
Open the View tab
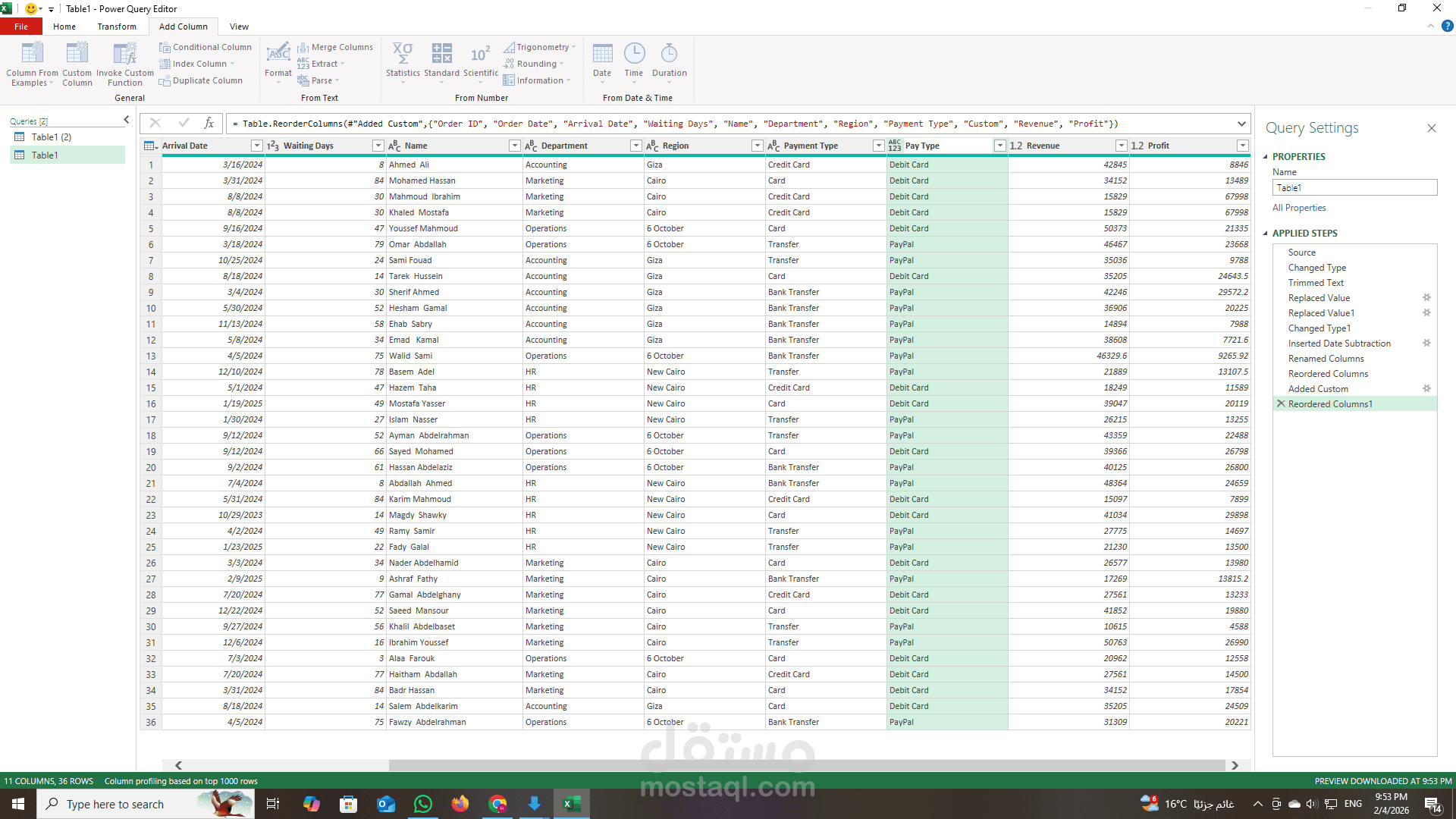coord(239,27)
